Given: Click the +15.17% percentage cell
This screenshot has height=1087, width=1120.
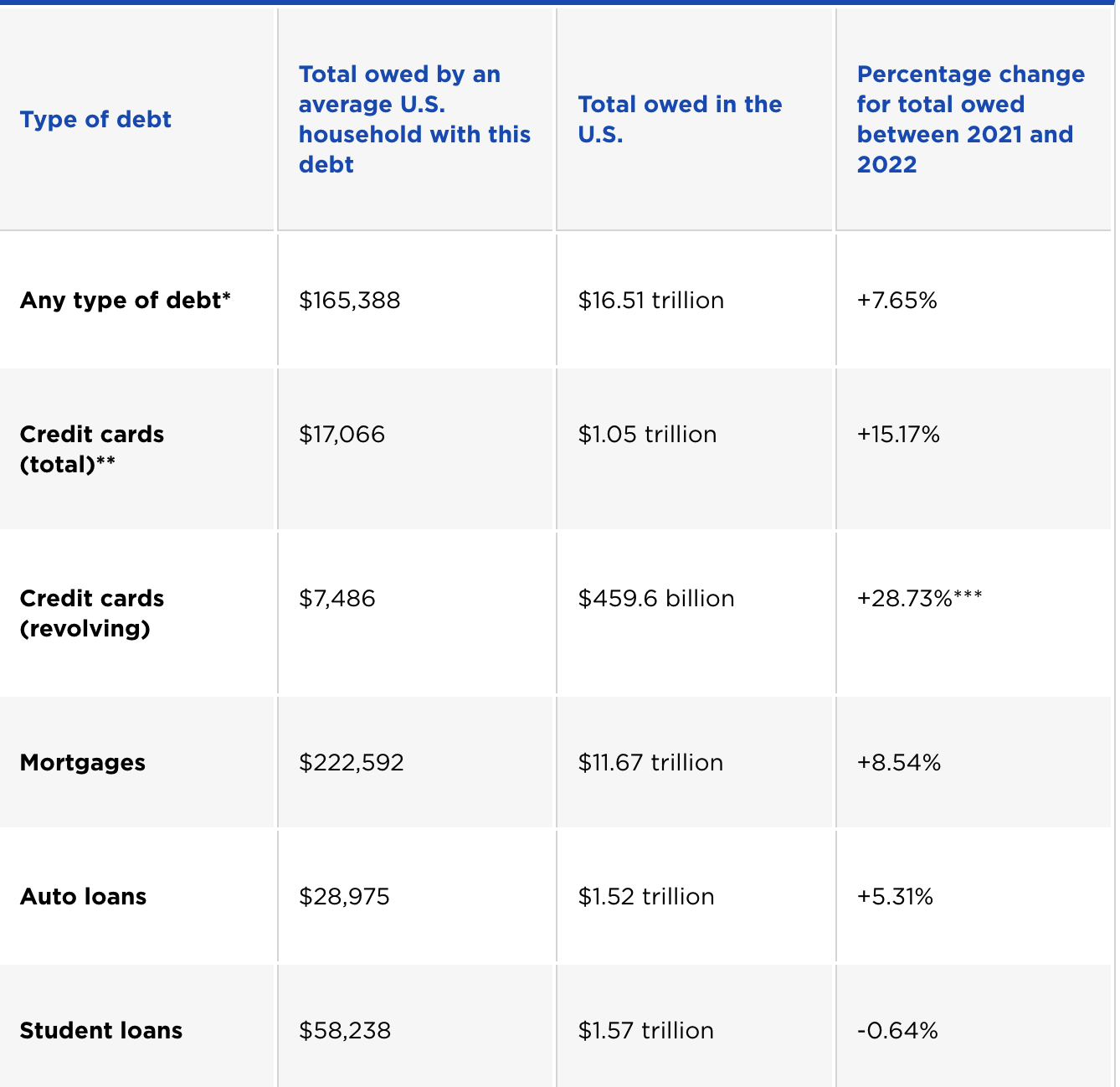Looking at the screenshot, I should pos(898,435).
